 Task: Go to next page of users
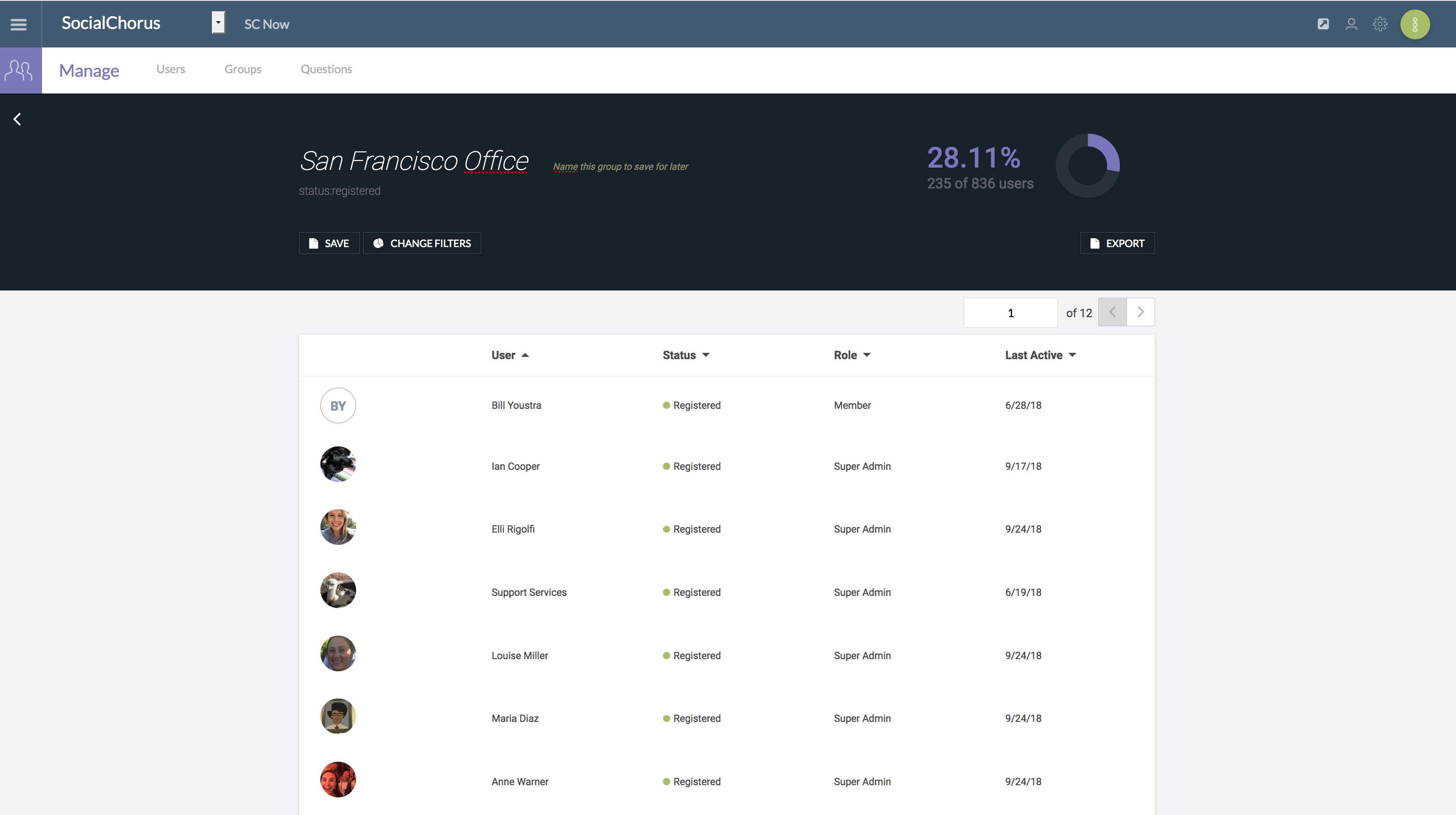(x=1140, y=312)
